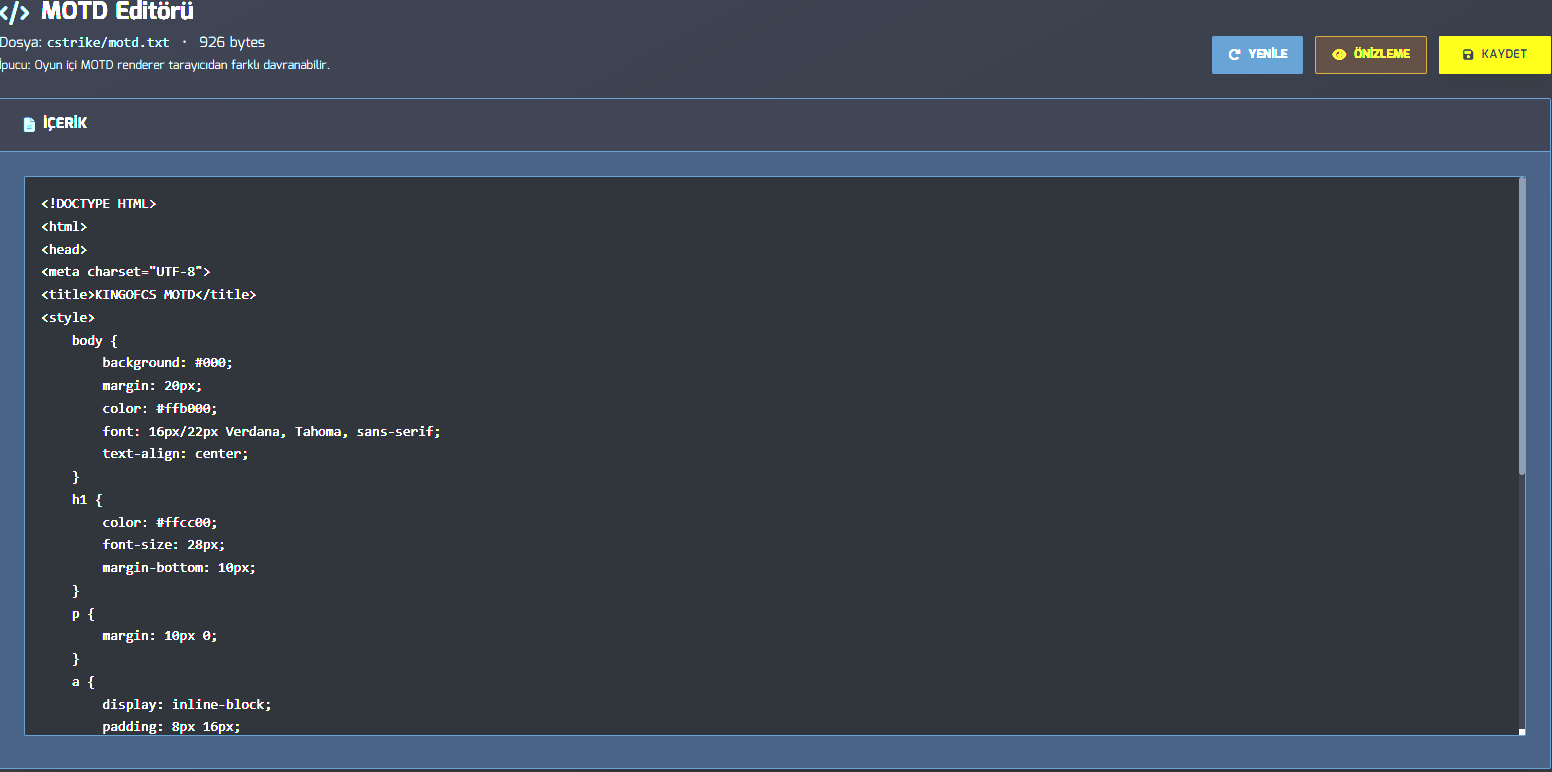Click the background: #000 color value
Viewport: 1552px width, 772px height.
[x=213, y=363]
